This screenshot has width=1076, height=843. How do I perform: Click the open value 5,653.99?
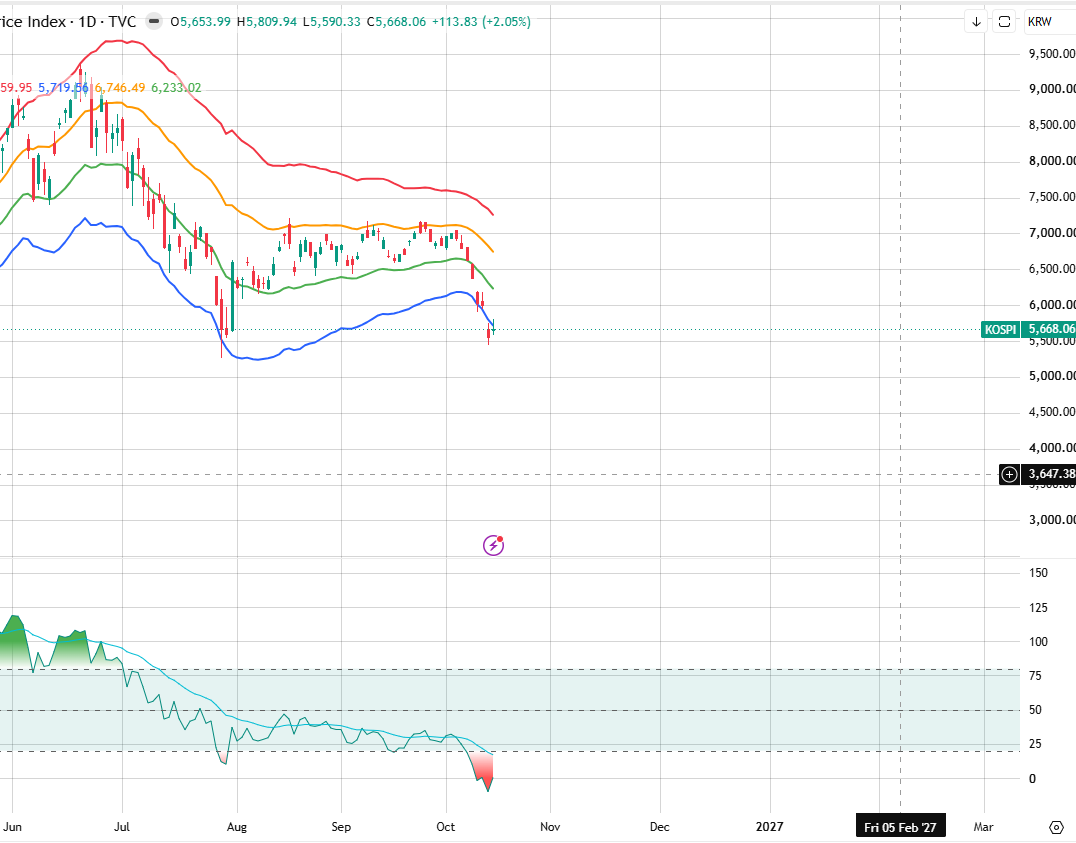pyautogui.click(x=205, y=22)
